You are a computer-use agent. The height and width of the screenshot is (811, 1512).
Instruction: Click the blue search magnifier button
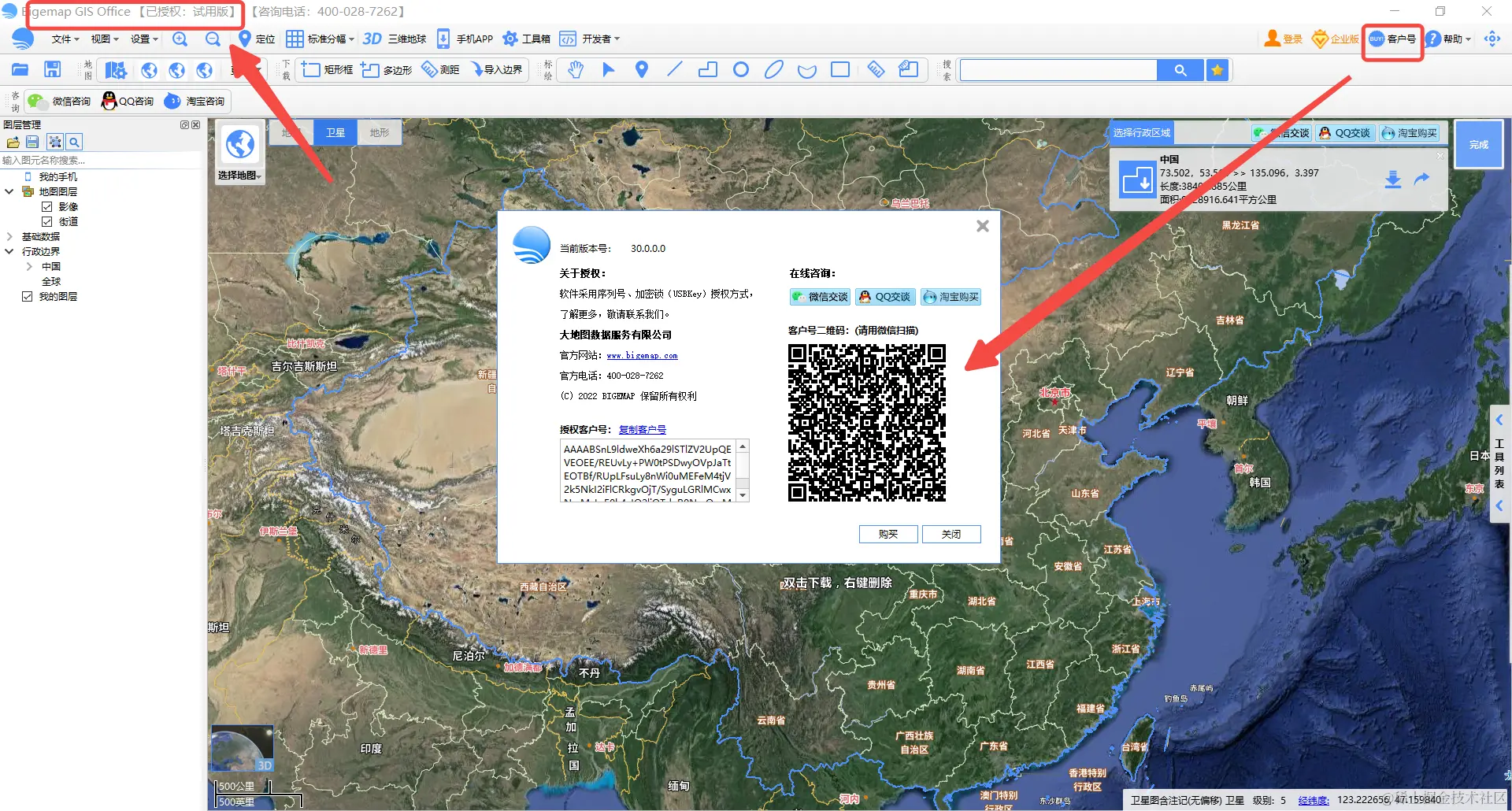(1180, 71)
